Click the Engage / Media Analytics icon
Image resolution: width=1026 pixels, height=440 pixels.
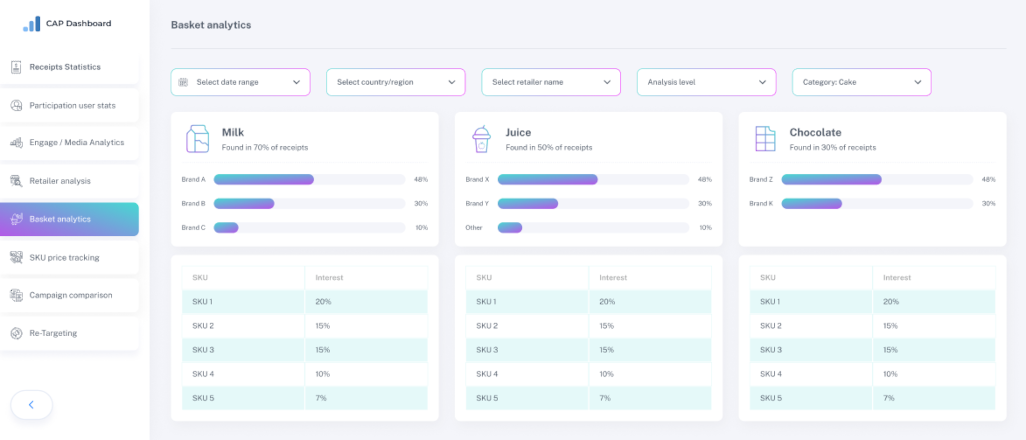(17, 143)
